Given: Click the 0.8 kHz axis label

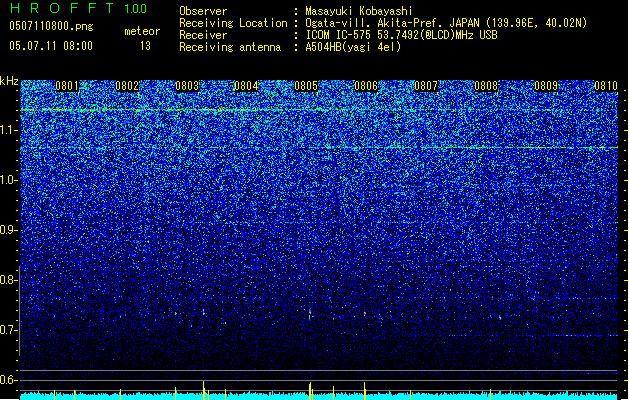Looking at the screenshot, I should (9, 280).
